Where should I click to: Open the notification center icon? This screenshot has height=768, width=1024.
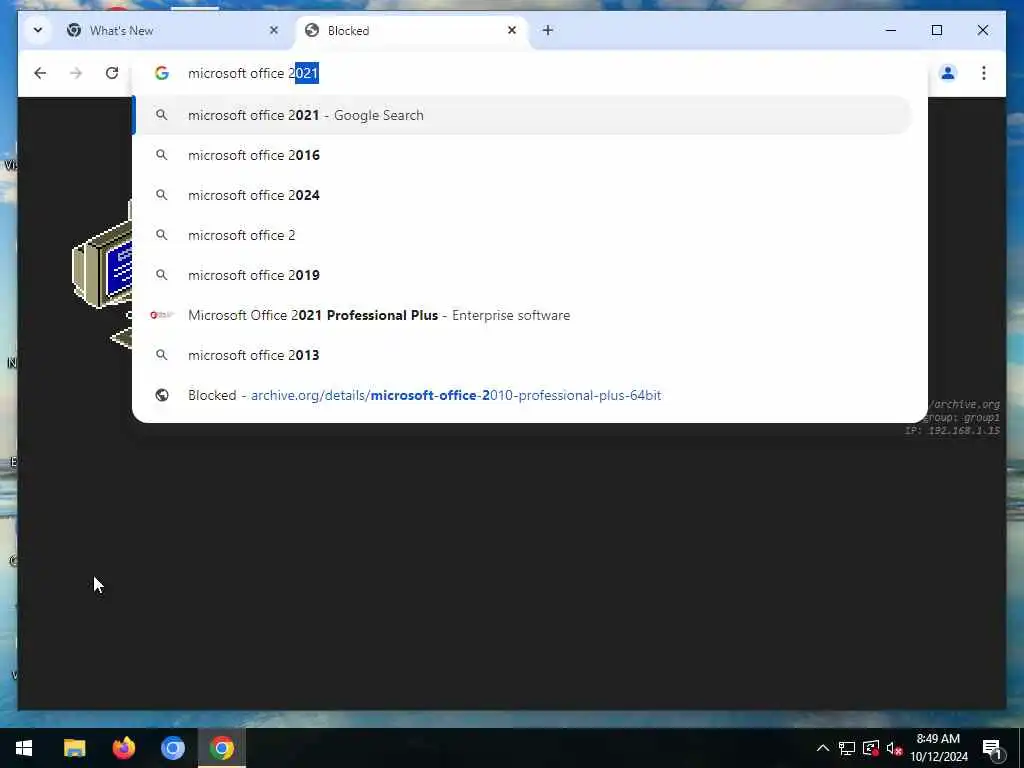click(x=993, y=749)
